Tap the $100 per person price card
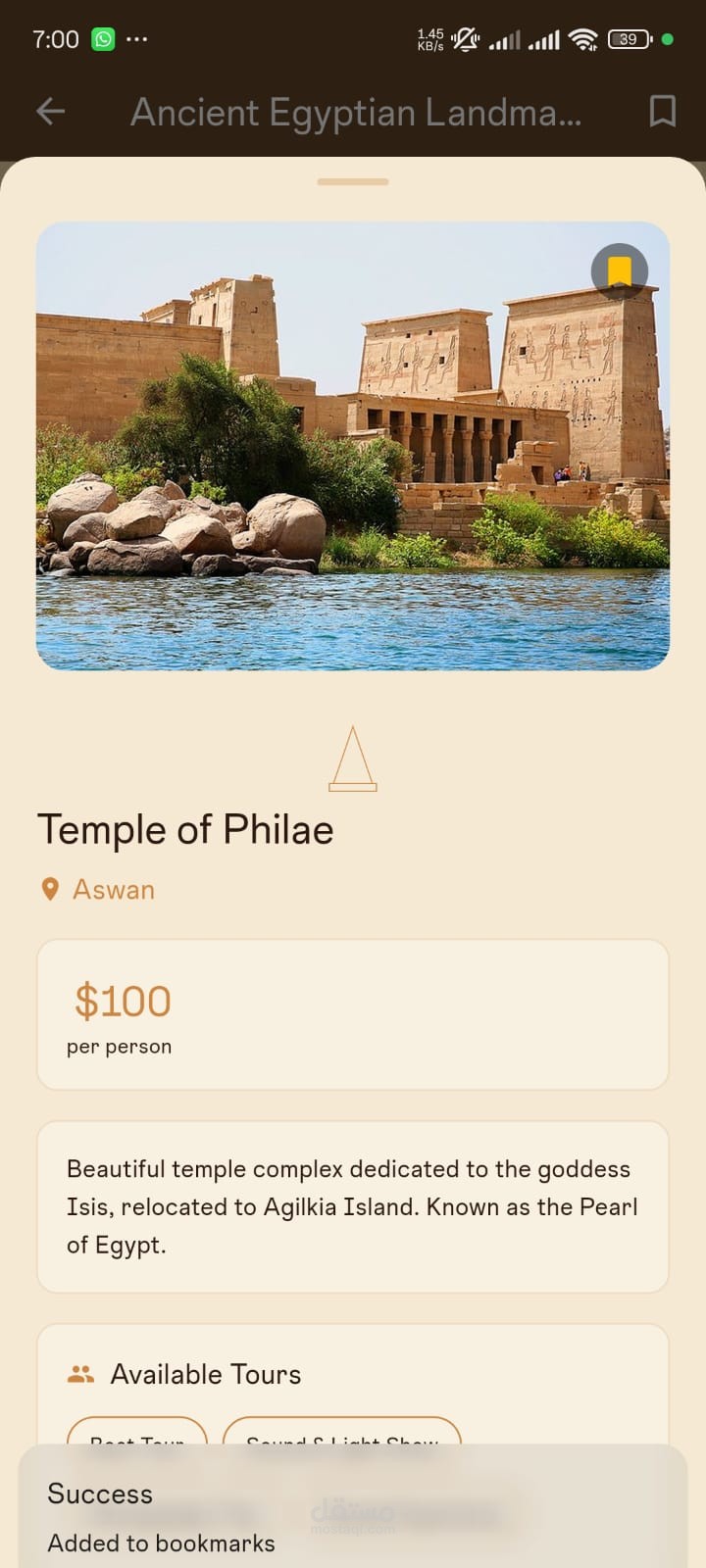706x1568 pixels. pyautogui.click(x=353, y=1015)
